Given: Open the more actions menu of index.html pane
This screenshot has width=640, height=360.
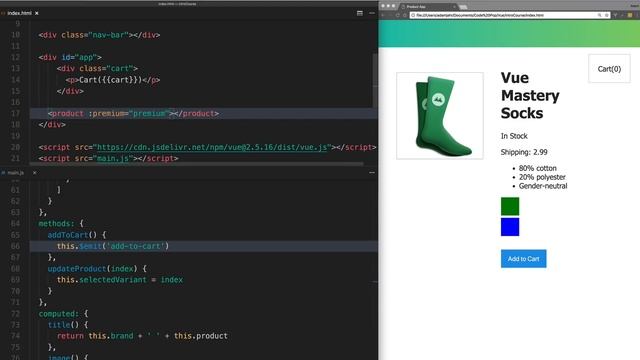Looking at the screenshot, I should click(372, 13).
